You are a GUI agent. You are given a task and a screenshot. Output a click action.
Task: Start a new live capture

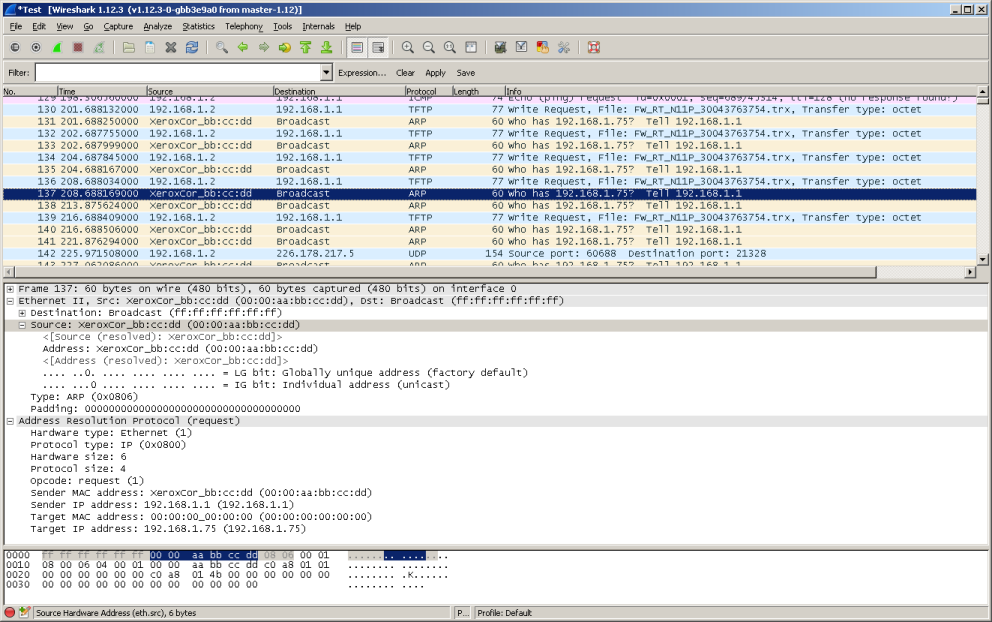pyautogui.click(x=57, y=47)
